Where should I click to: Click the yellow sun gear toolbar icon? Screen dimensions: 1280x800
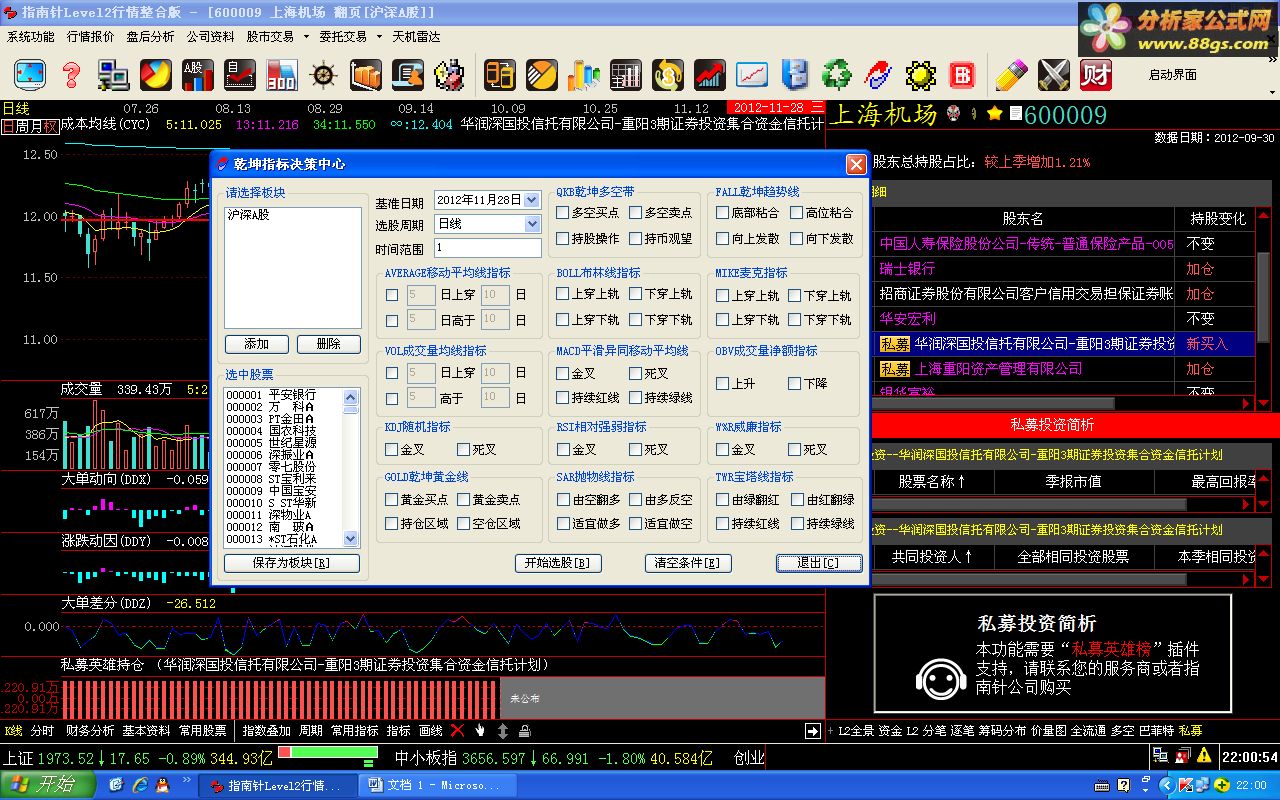tap(920, 74)
